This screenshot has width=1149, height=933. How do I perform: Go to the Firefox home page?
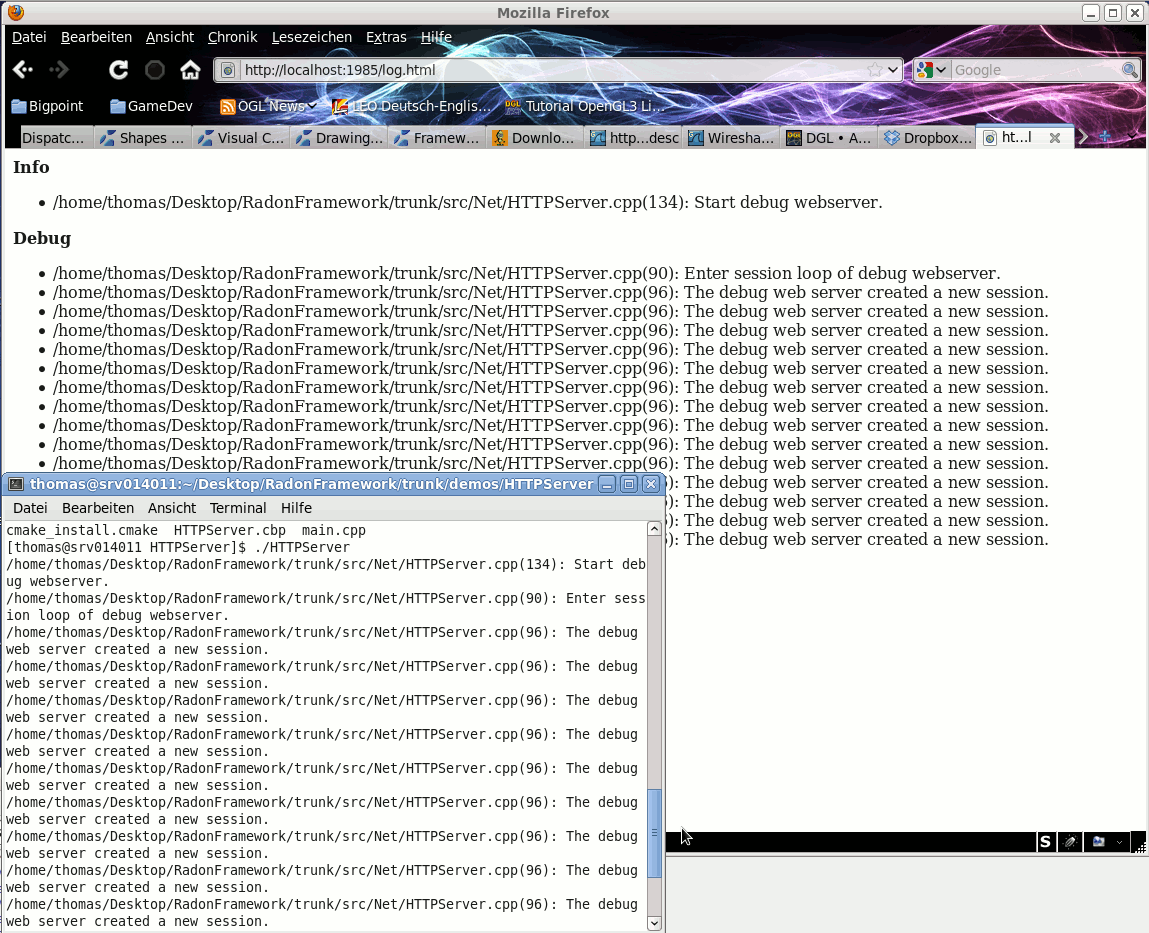coord(190,70)
